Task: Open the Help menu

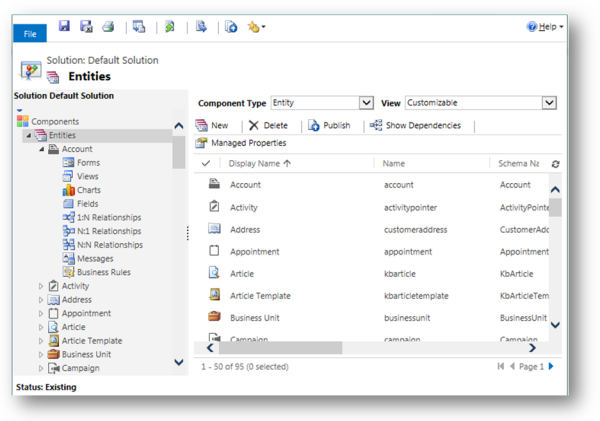Action: pyautogui.click(x=545, y=27)
